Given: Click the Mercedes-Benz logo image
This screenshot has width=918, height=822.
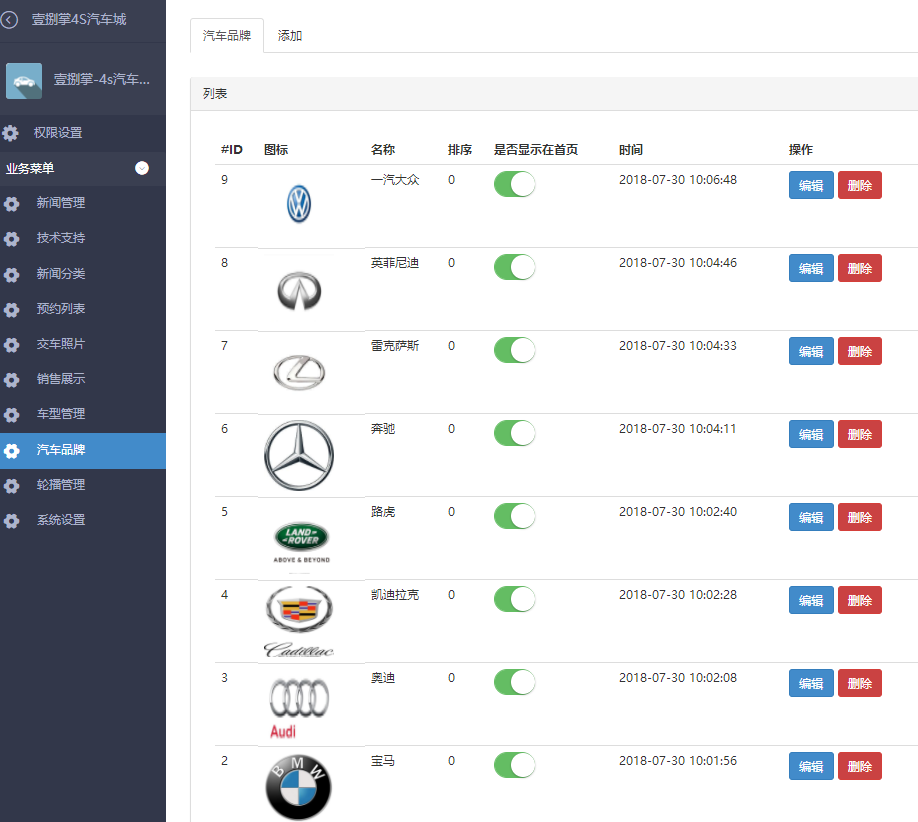Looking at the screenshot, I should [299, 455].
